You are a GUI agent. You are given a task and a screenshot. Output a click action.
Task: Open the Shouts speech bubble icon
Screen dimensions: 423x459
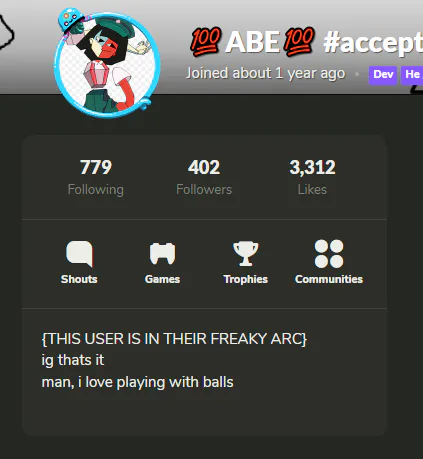tap(79, 254)
